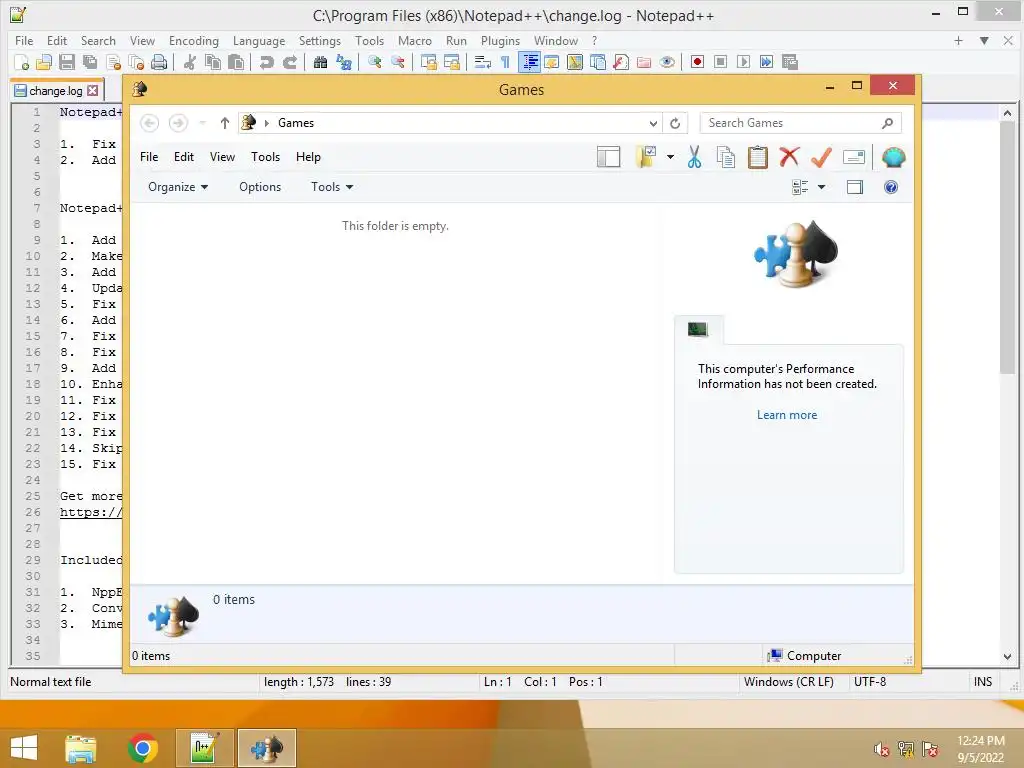Open the Document Map icon in Notepad++
Image resolution: width=1024 pixels, height=768 pixels.
tap(575, 62)
